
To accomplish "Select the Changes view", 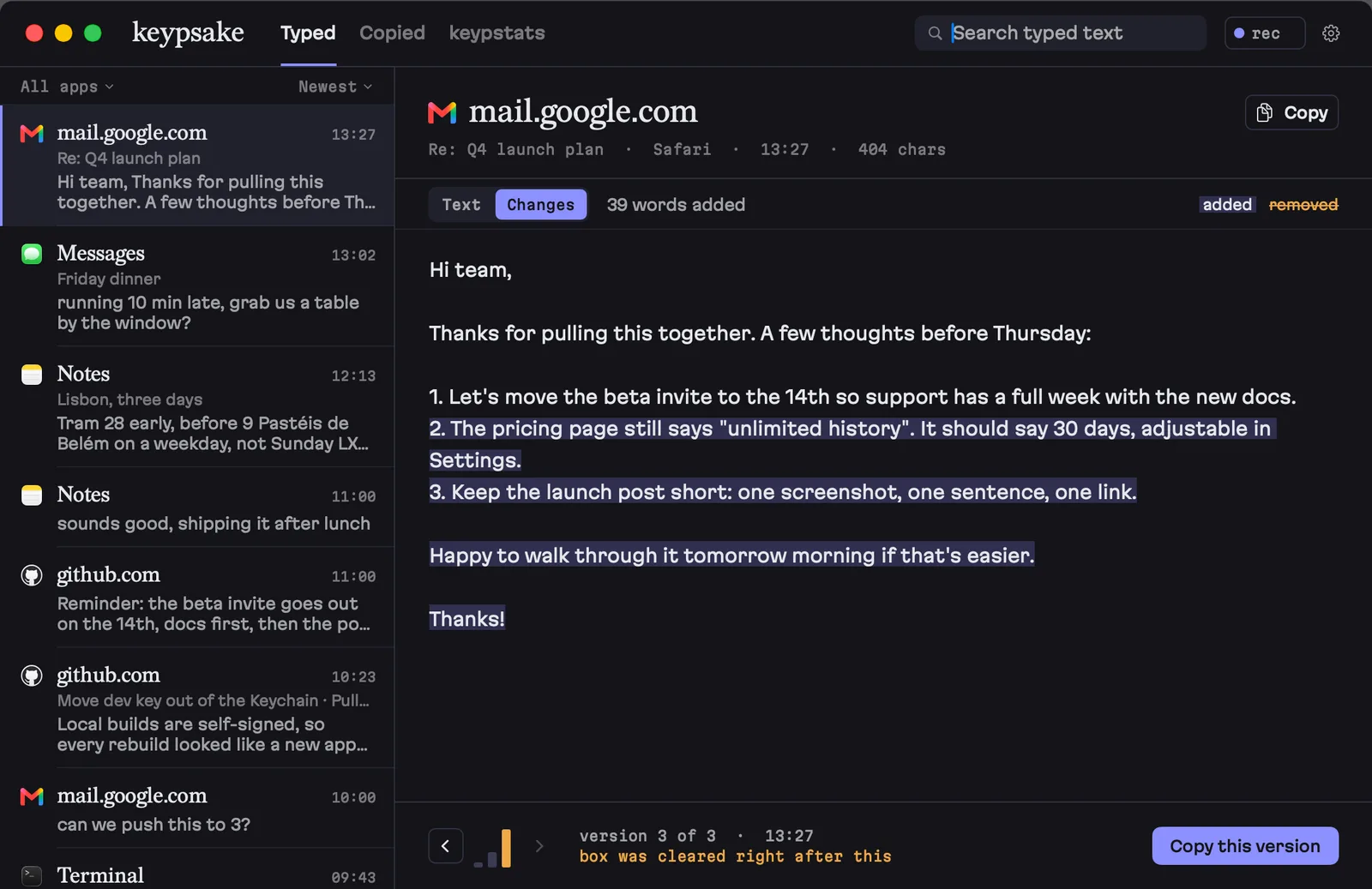I will 541,205.
